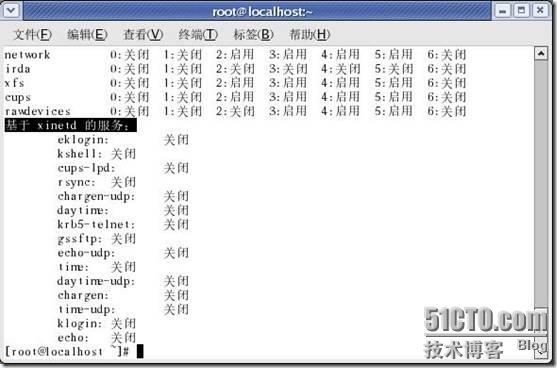
Task: Click the gssftp: entry
Action: pos(80,239)
